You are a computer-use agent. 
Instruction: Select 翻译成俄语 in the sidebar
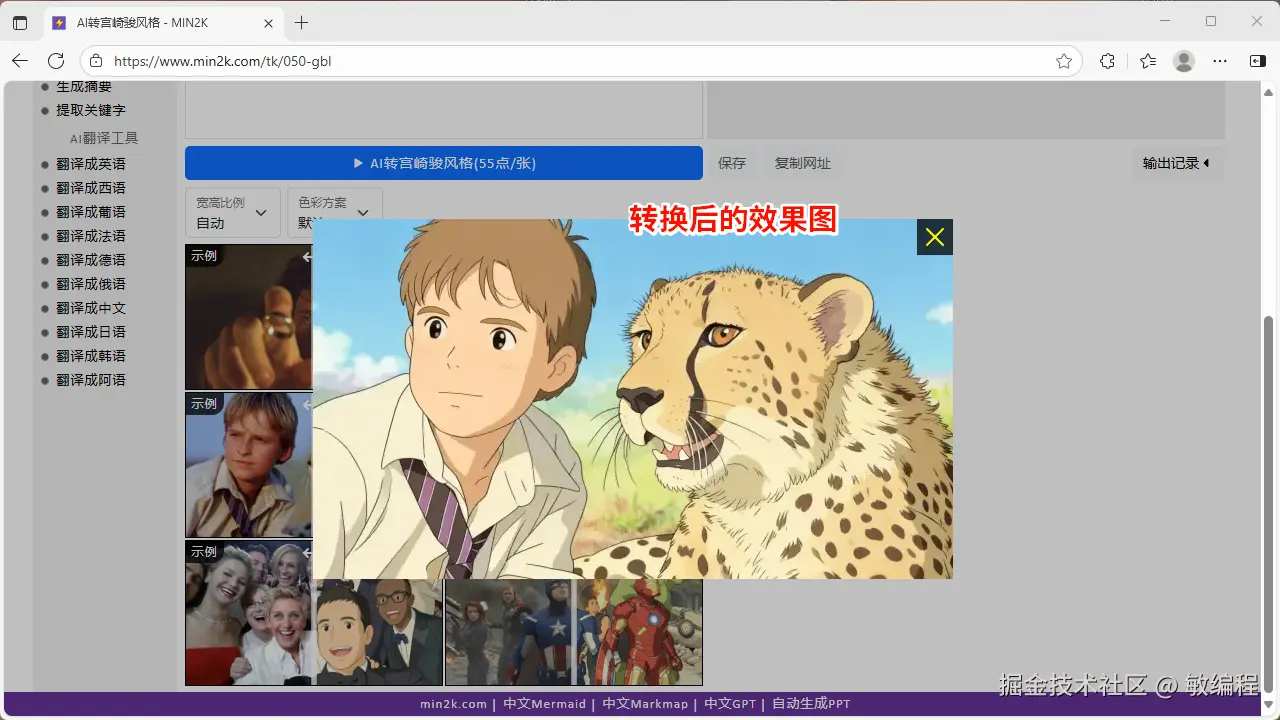point(90,284)
